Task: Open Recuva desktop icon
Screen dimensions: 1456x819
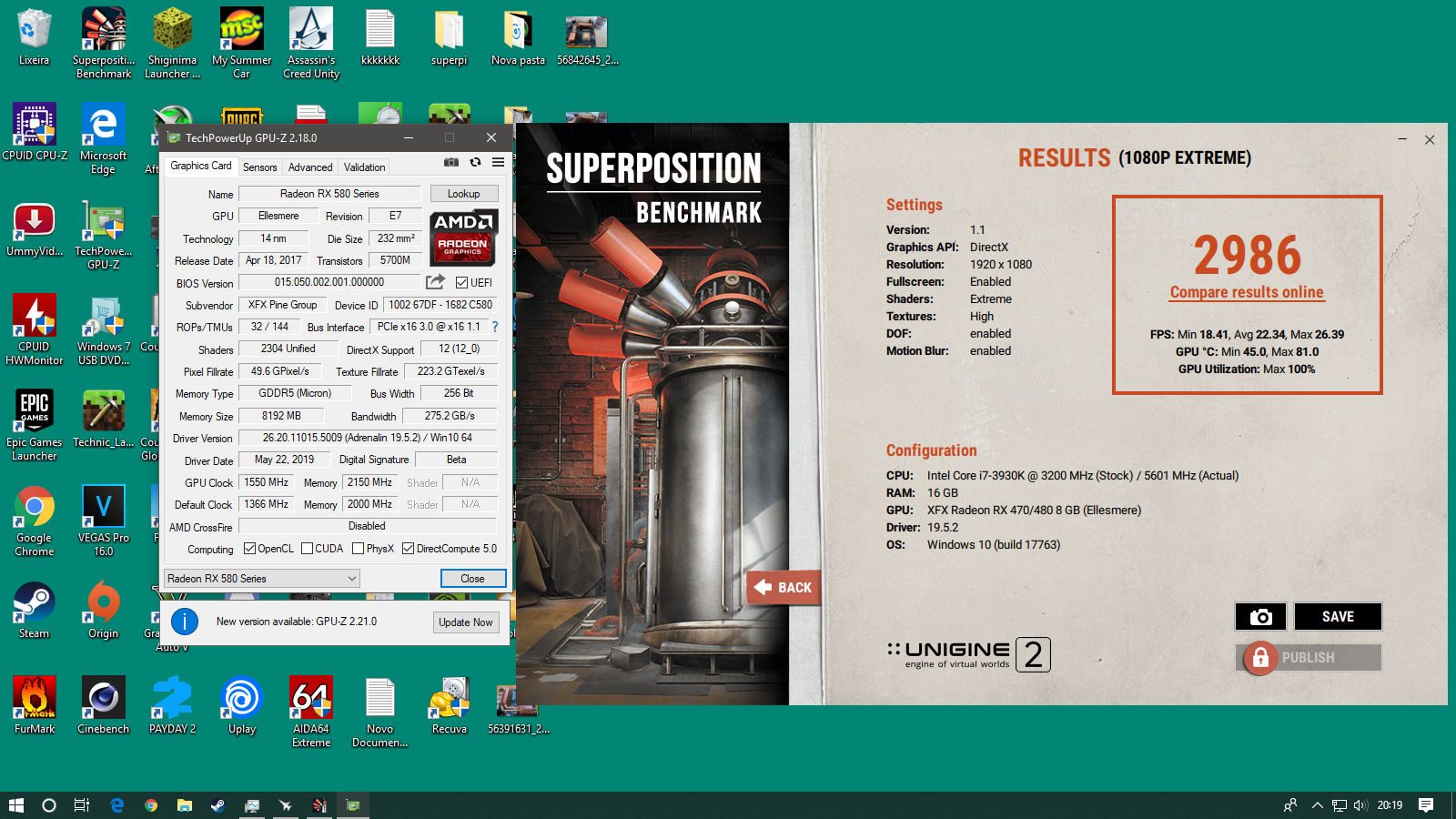Action: click(x=450, y=705)
